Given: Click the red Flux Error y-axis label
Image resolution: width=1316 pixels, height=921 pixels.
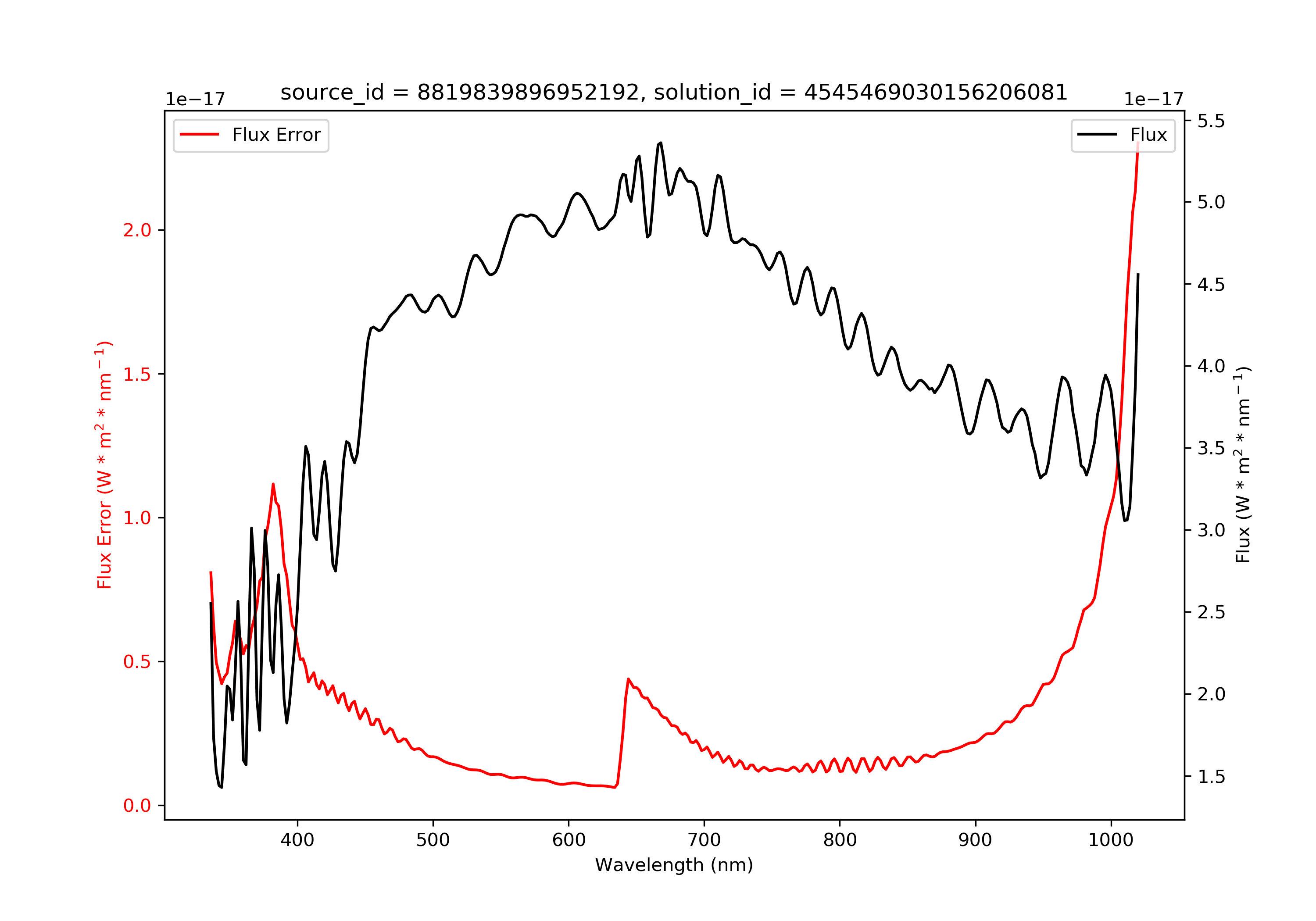Looking at the screenshot, I should pos(104,465).
